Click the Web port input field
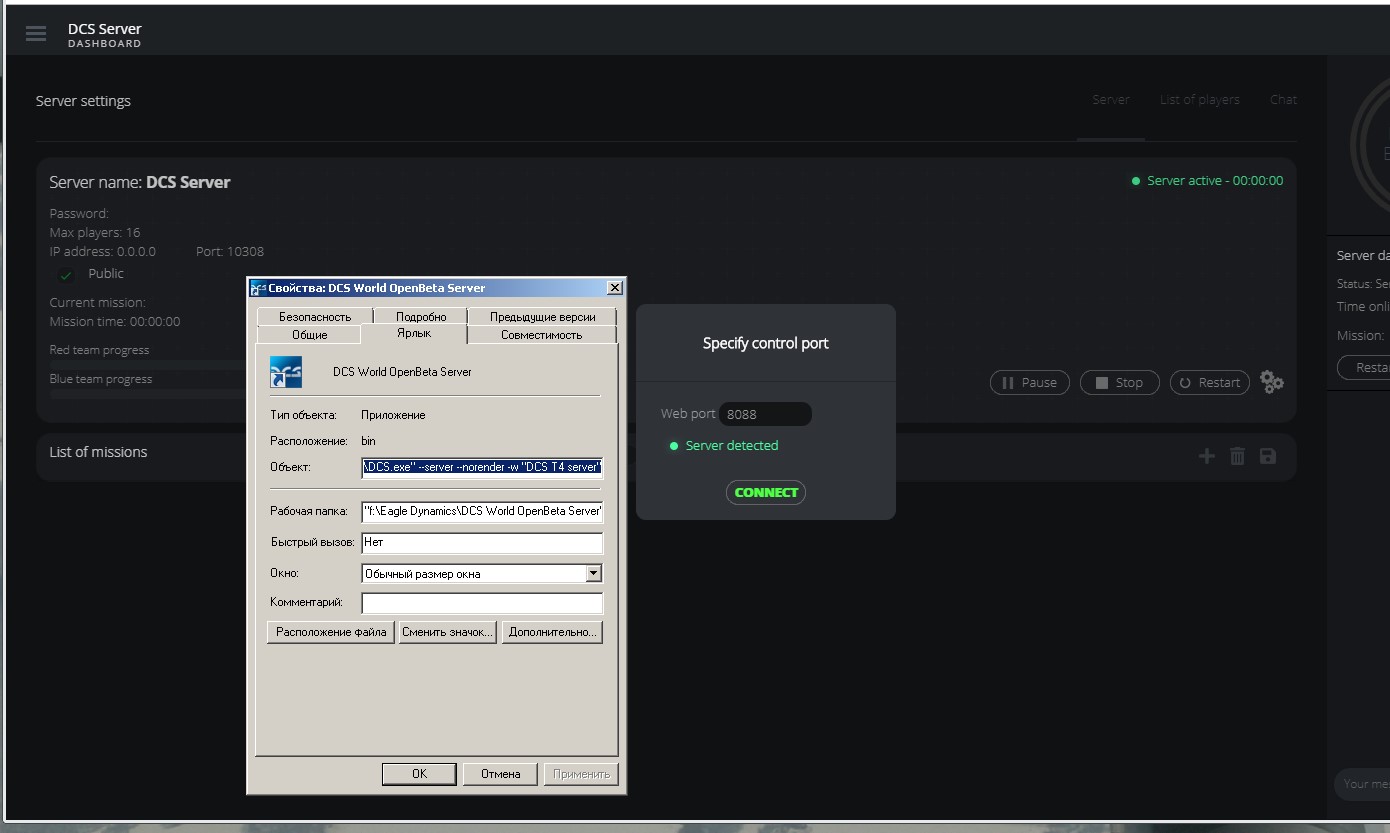Screen dimensions: 1390x833 tap(766, 414)
